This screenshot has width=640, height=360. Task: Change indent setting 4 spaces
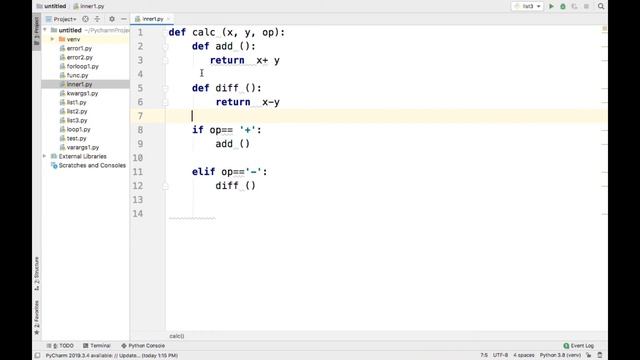(524, 356)
